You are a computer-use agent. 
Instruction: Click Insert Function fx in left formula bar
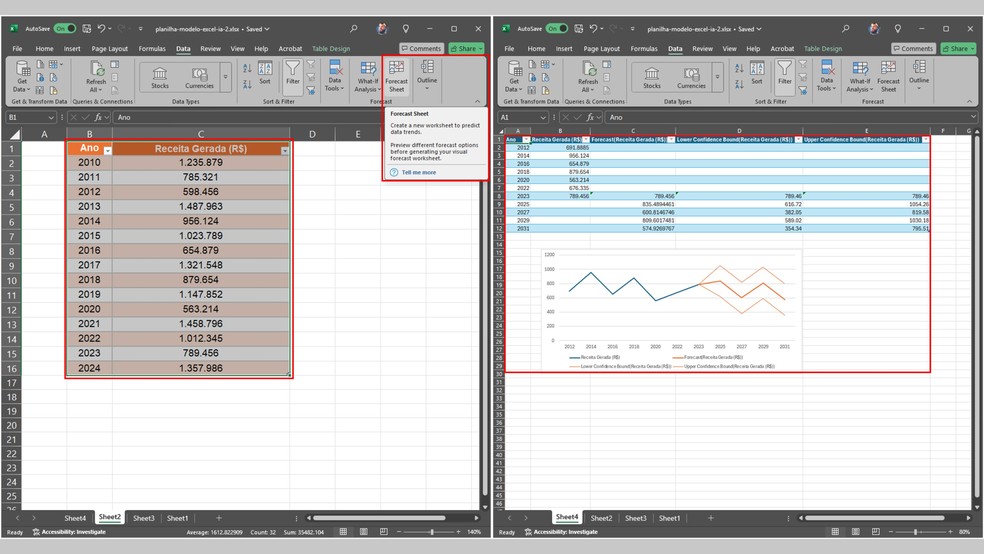(x=99, y=117)
